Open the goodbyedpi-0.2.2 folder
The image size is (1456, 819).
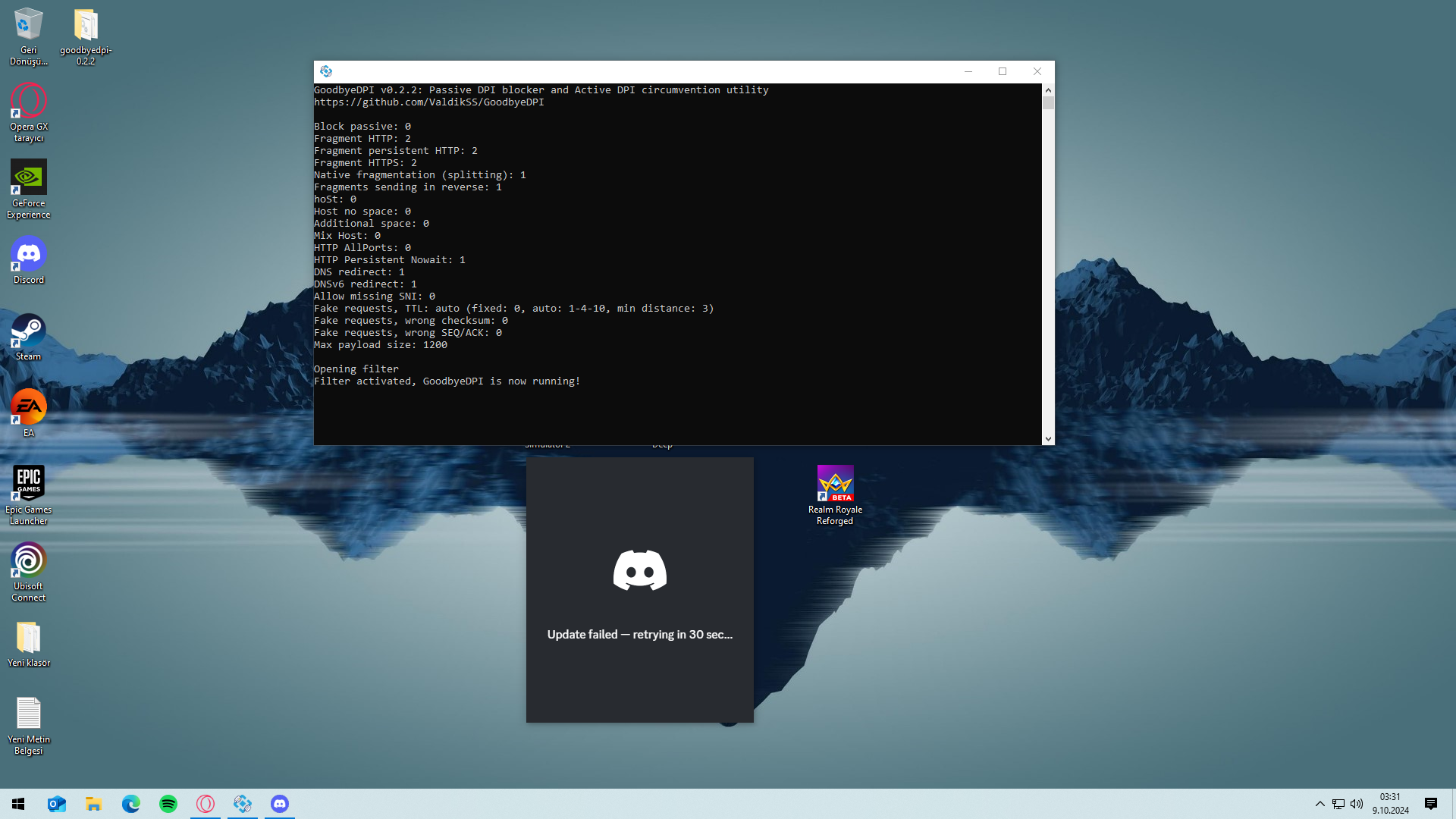pyautogui.click(x=86, y=27)
